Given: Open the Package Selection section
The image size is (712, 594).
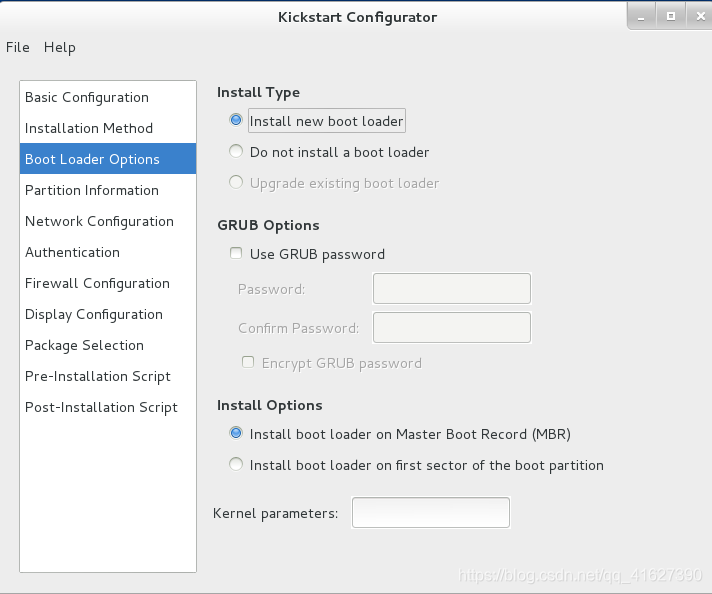Looking at the screenshot, I should (108, 345).
